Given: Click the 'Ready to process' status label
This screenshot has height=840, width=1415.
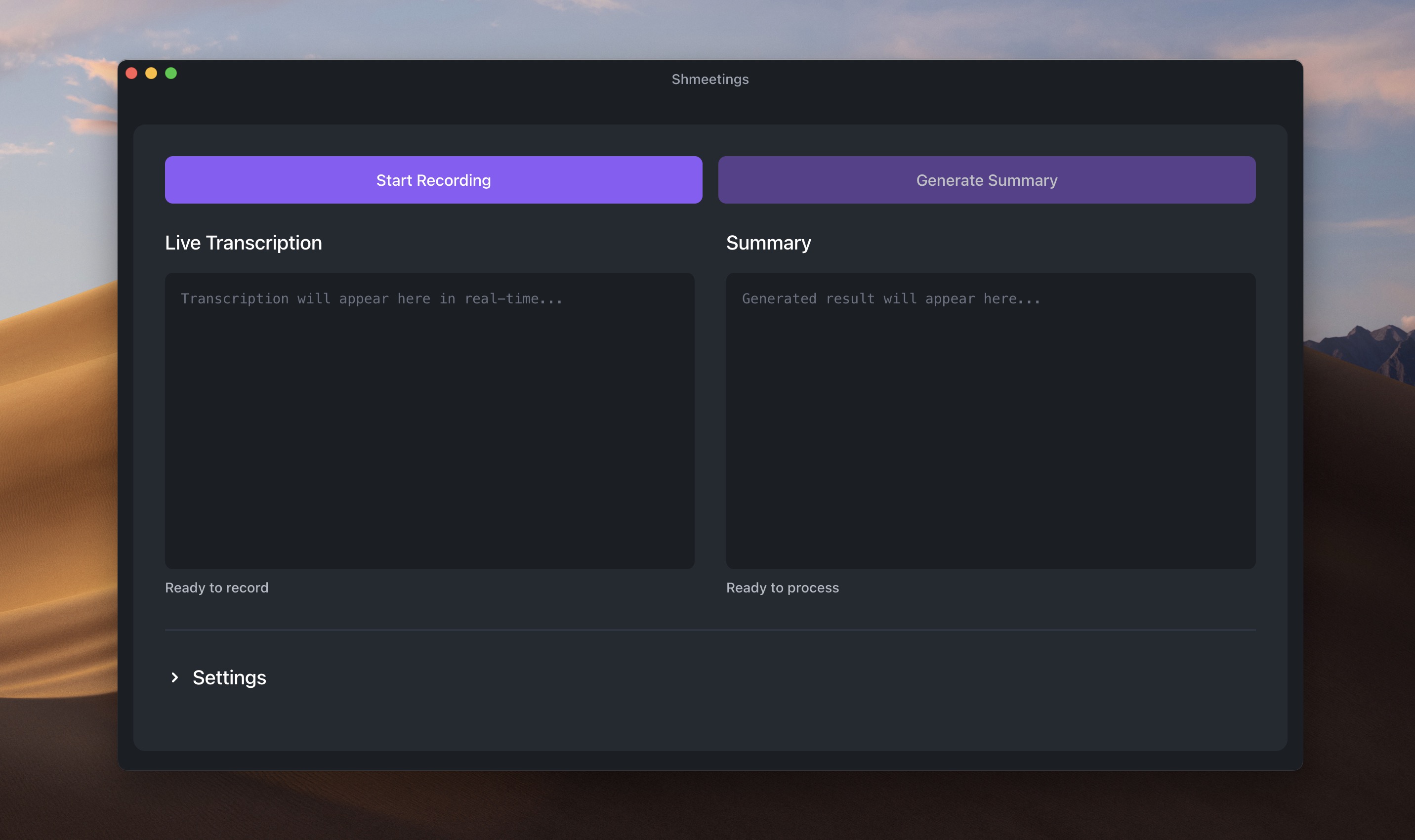Looking at the screenshot, I should (783, 588).
